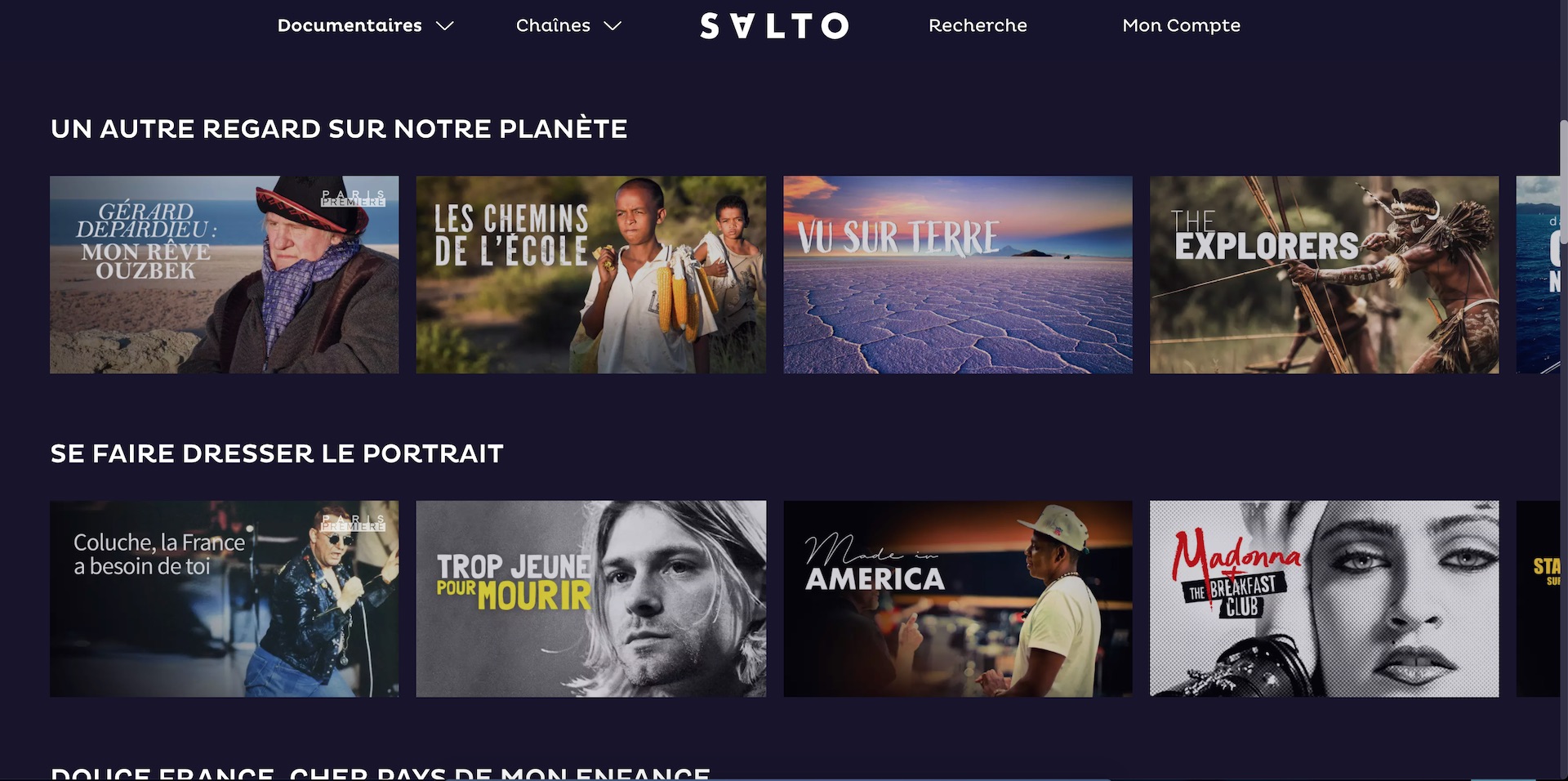This screenshot has width=1568, height=781.
Task: Open the Vu sur Terre documentary
Action: [x=958, y=274]
